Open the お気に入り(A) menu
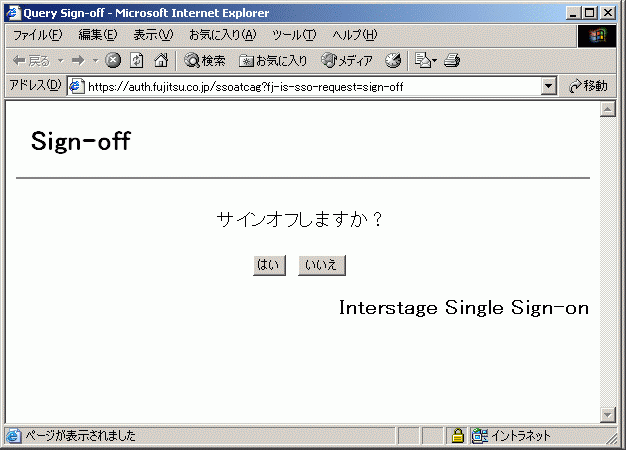Image resolution: width=626 pixels, height=450 pixels. pos(222,35)
